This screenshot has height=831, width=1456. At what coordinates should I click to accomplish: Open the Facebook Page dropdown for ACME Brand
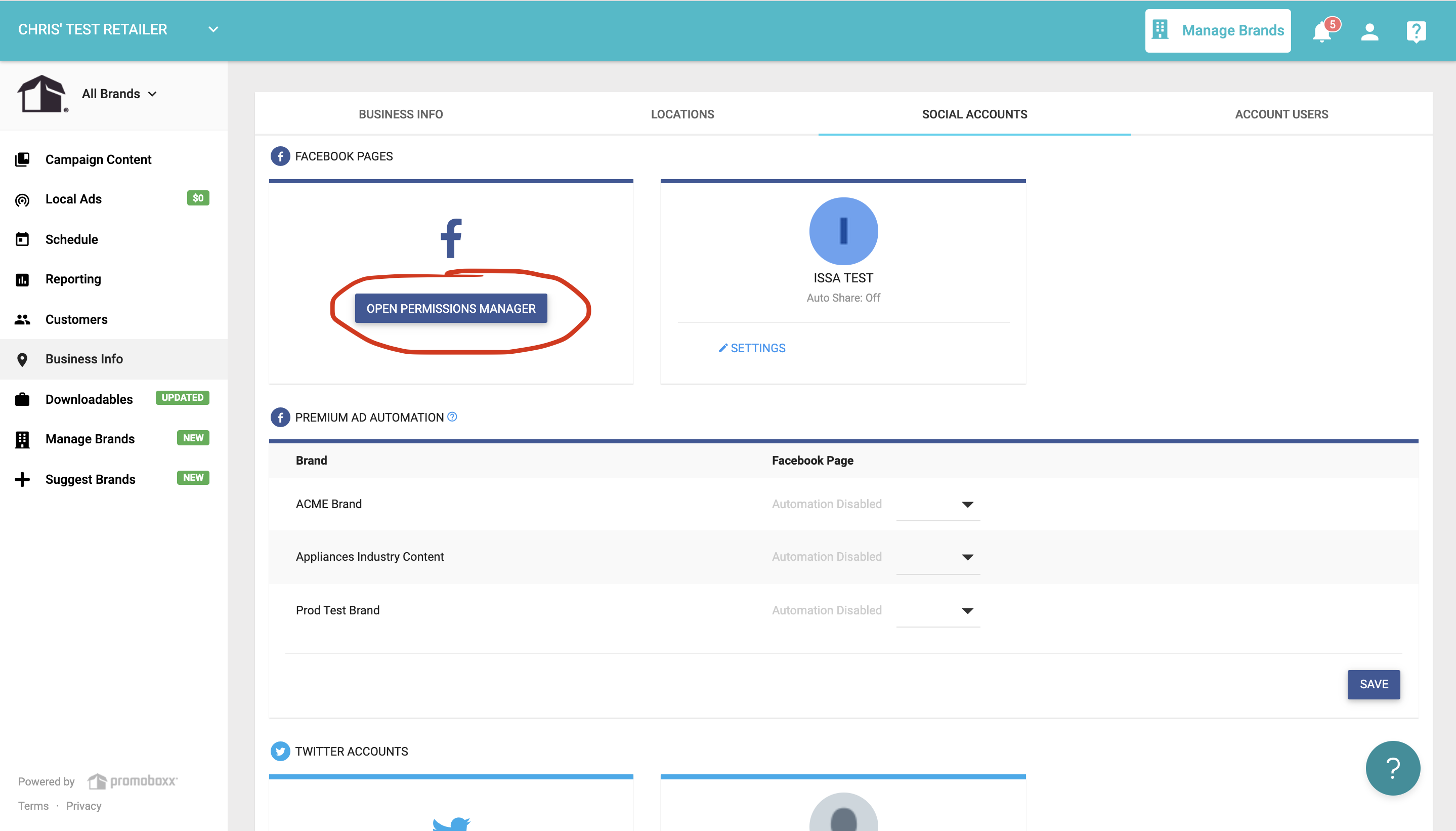click(966, 505)
